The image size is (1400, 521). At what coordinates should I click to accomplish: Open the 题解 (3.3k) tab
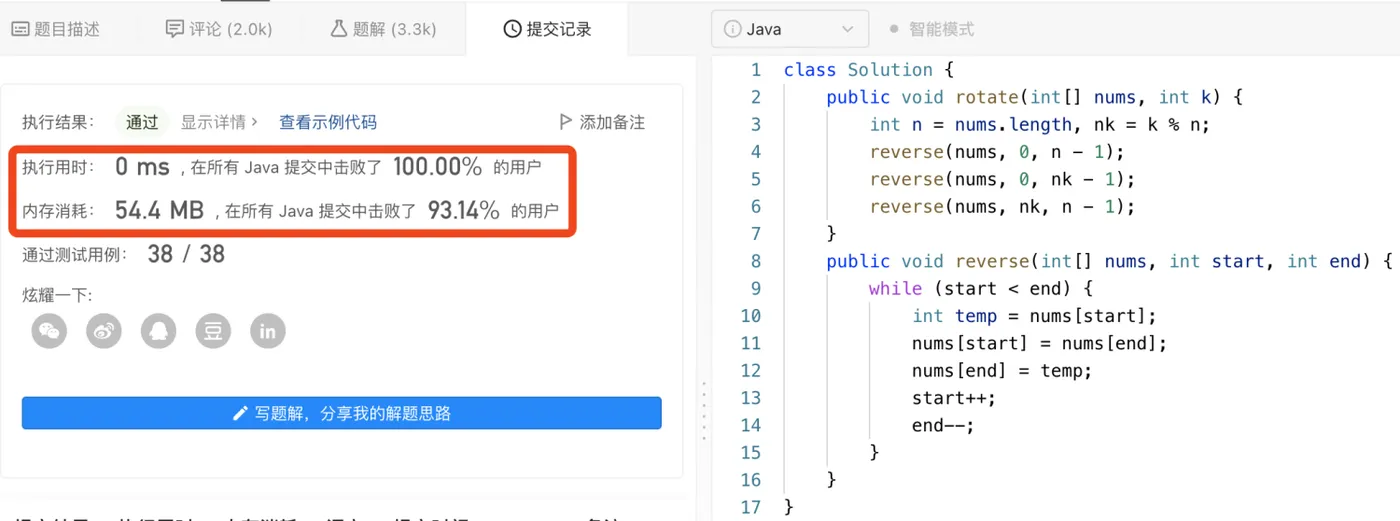pos(383,29)
